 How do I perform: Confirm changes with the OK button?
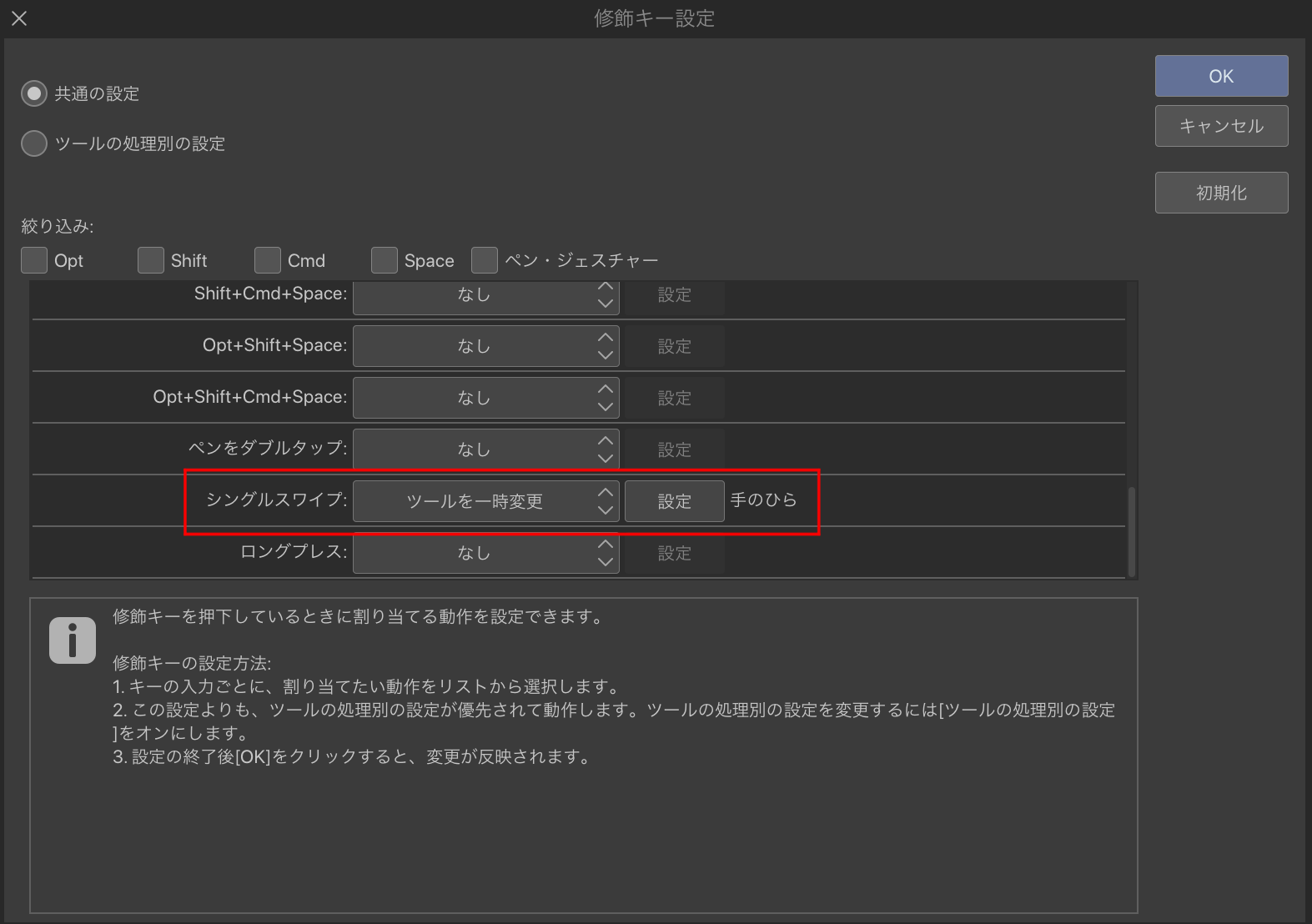[x=1222, y=76]
